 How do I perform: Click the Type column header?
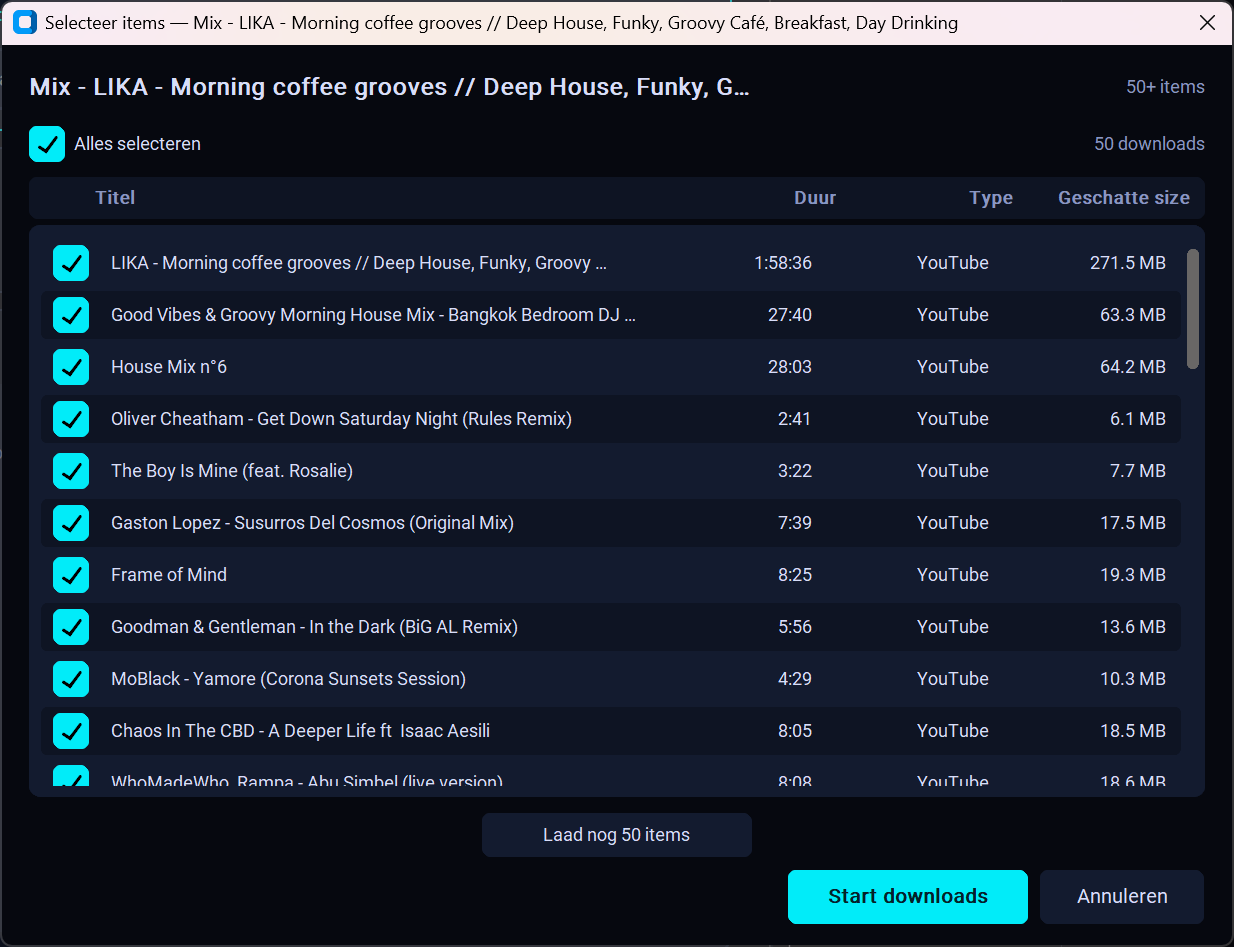(x=991, y=198)
